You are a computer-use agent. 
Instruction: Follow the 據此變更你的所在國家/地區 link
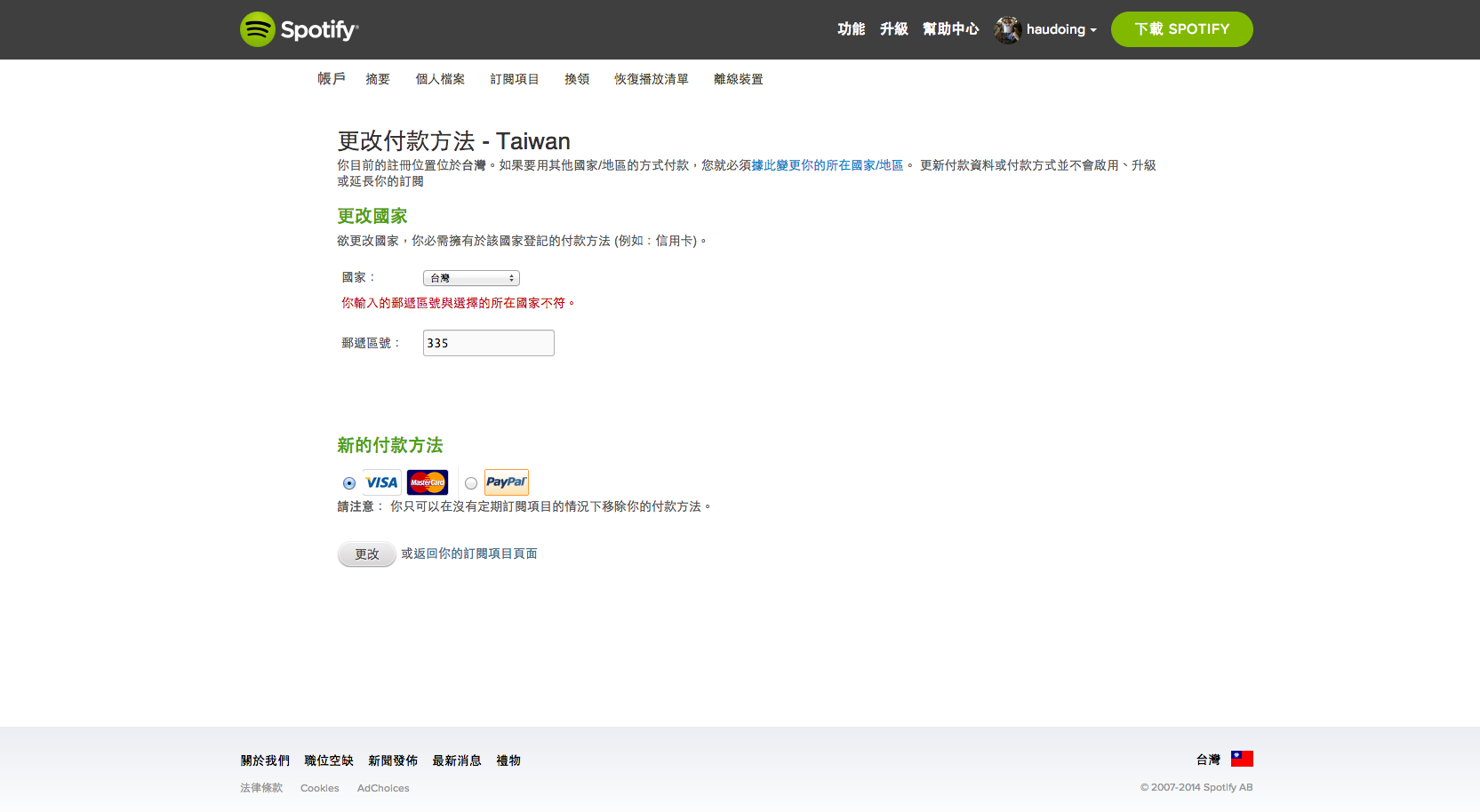coord(828,165)
